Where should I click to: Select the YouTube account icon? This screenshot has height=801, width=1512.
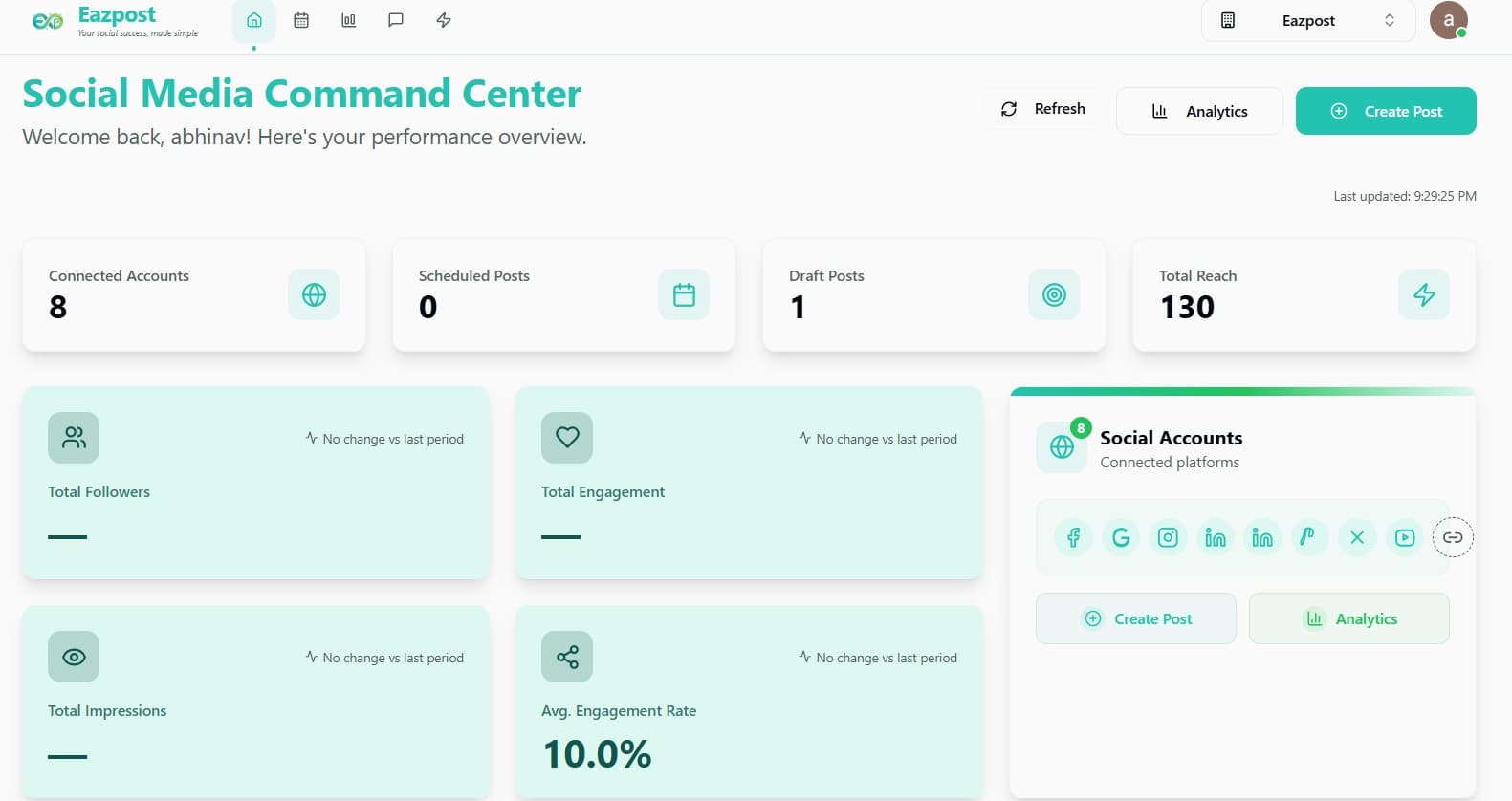[1405, 537]
